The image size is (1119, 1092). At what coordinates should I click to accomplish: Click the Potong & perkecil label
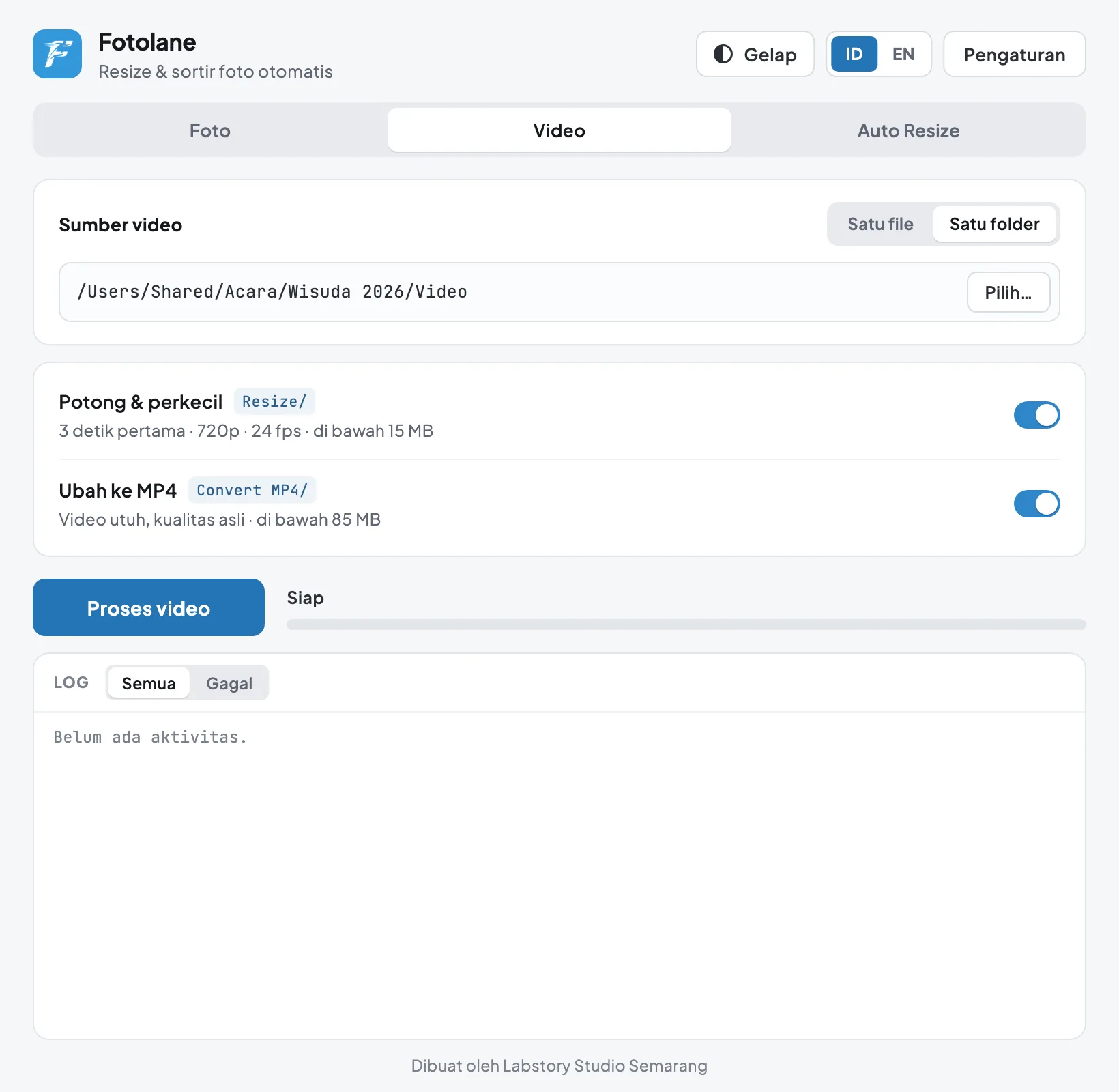point(141,402)
